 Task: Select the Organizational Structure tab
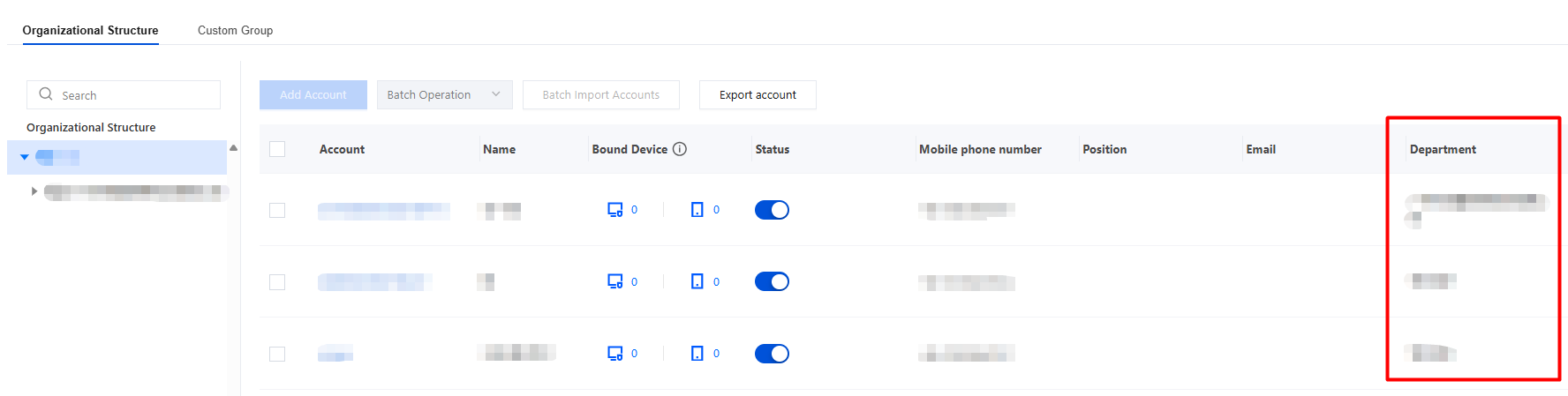[x=90, y=30]
